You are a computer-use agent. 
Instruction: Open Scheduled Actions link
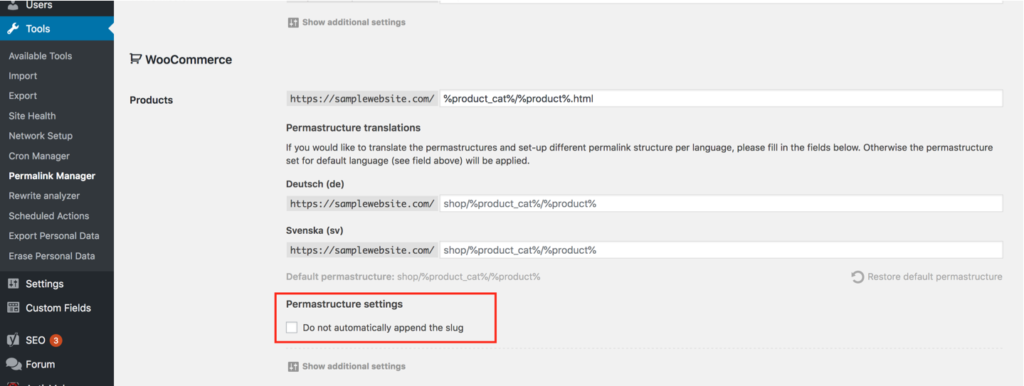click(49, 216)
